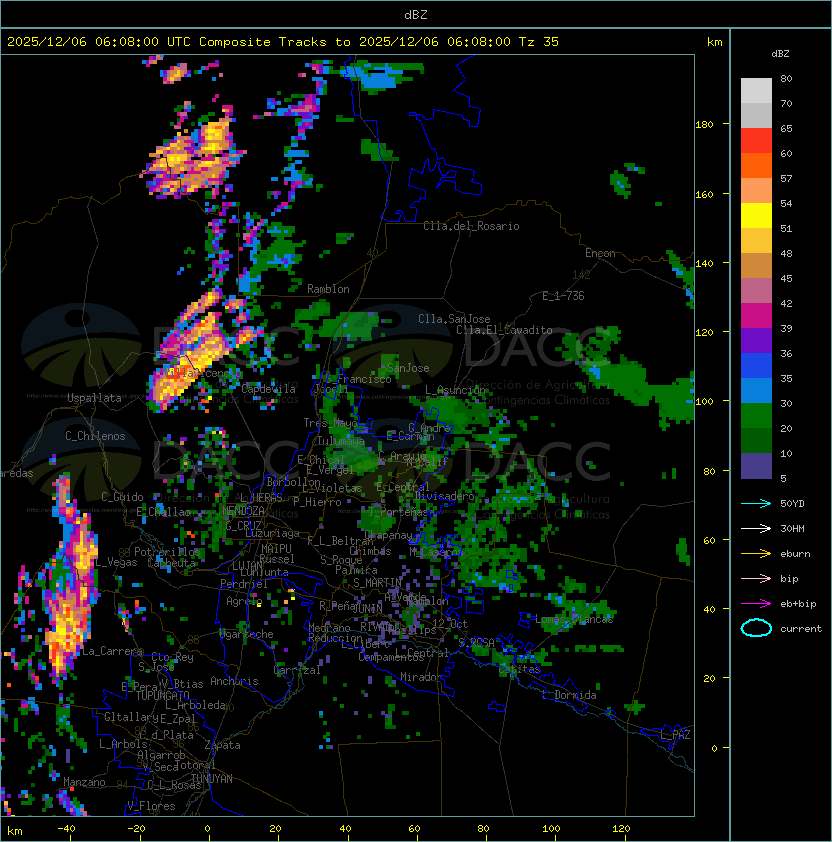Viewport: 832px width, 842px height.
Task: Click the 120 km tick on the horizontal axis
Action: click(x=621, y=829)
